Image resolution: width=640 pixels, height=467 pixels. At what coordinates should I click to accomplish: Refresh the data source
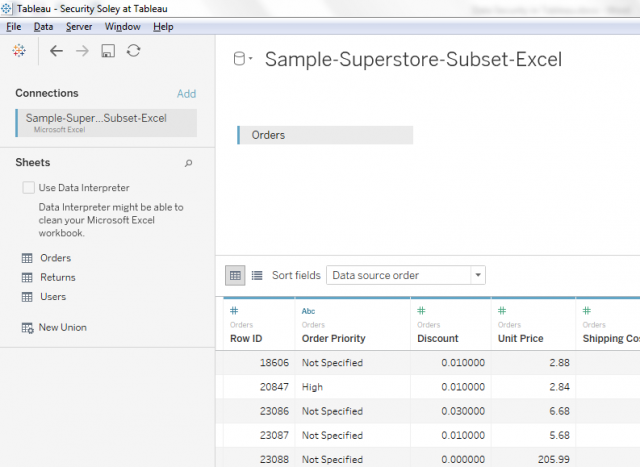133,51
